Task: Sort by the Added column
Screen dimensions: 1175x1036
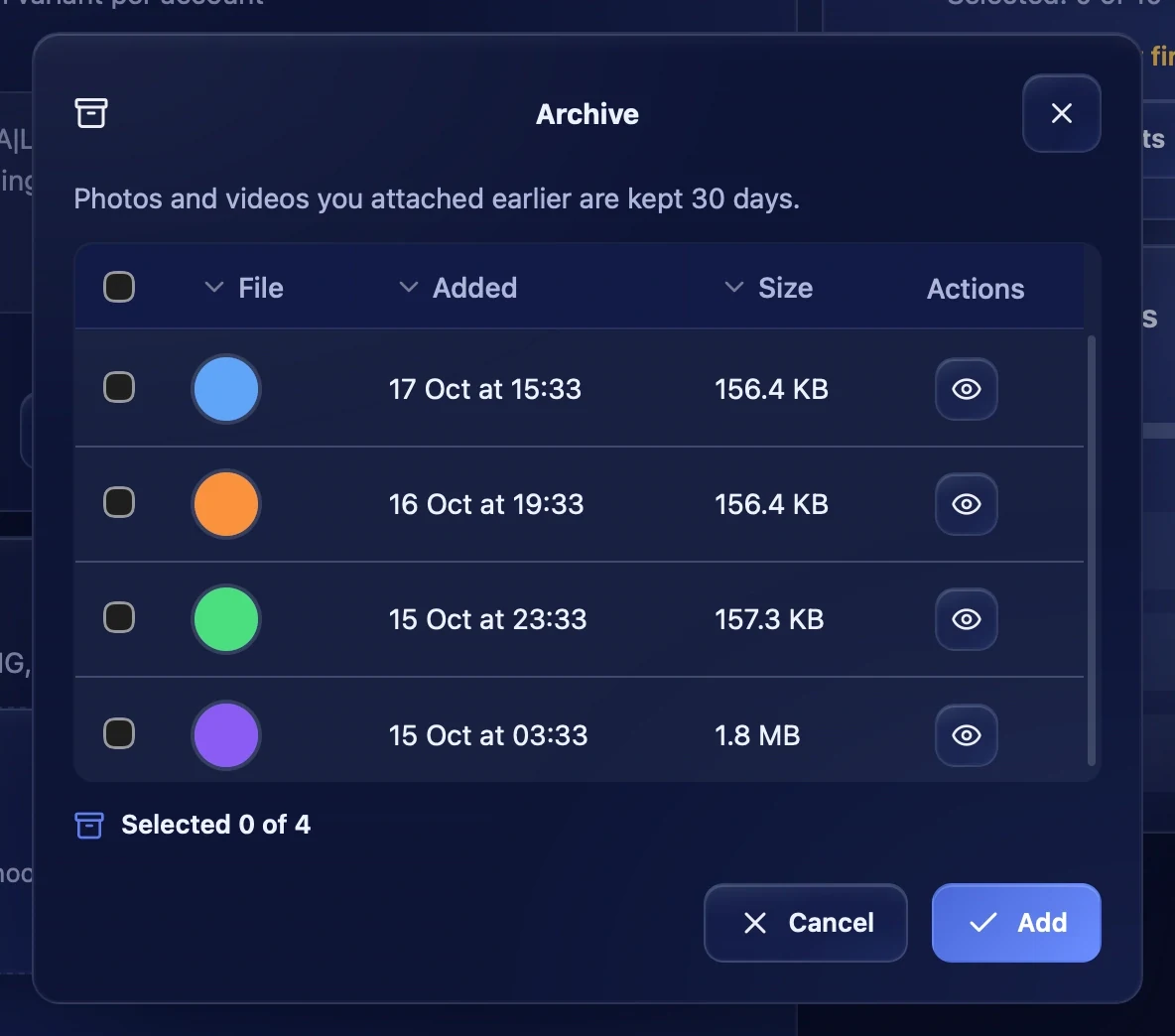Action: 457,288
